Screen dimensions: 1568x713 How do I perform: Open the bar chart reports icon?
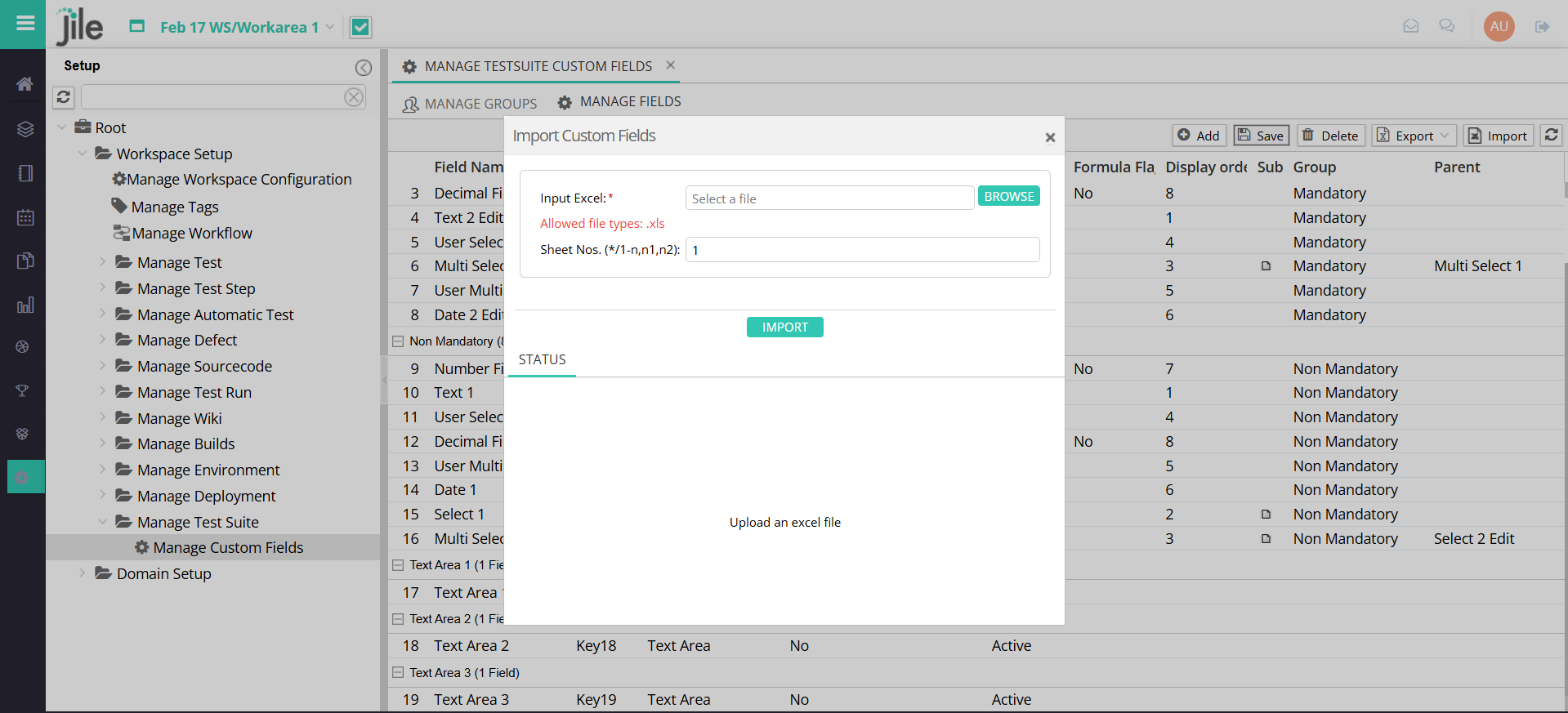pos(25,305)
